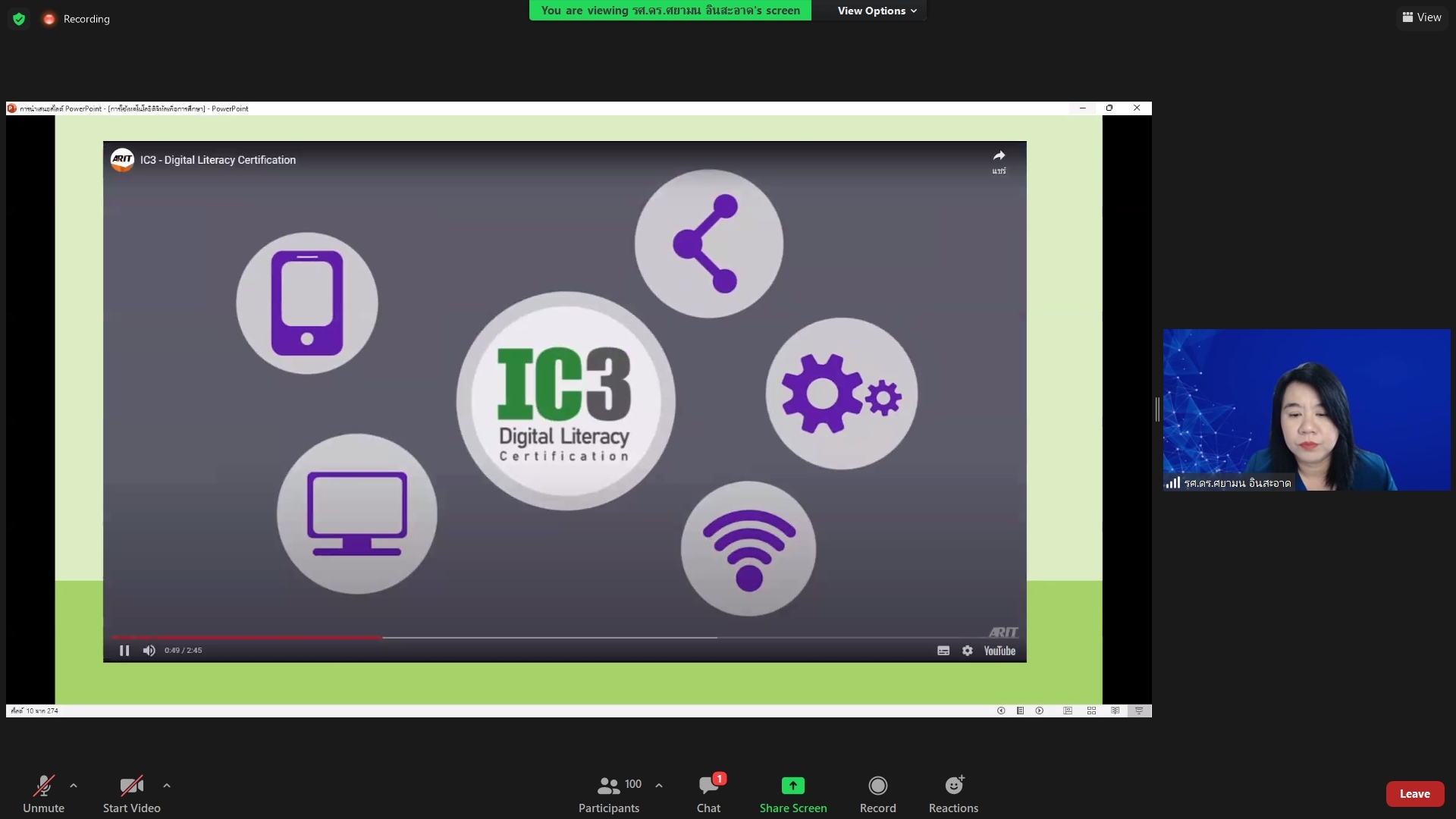This screenshot has width=1456, height=819.
Task: Open the Reactions menu
Action: pos(953,793)
